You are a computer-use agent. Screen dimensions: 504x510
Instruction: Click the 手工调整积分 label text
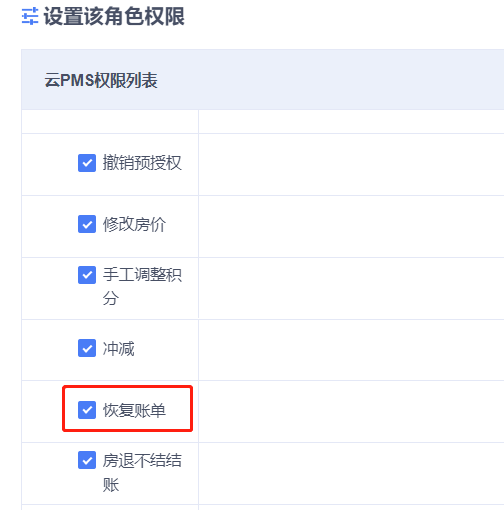click(x=142, y=286)
